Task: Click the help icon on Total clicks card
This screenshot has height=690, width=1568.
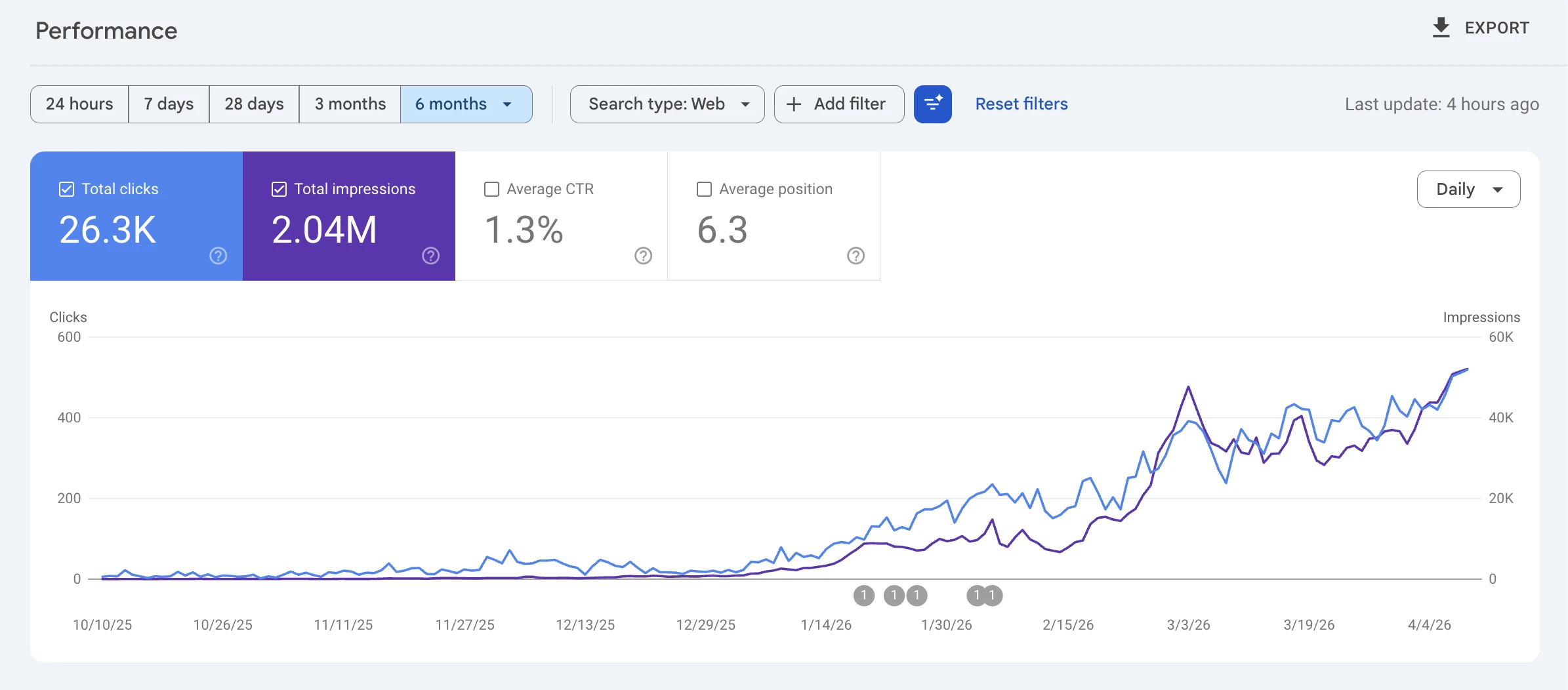Action: [217, 256]
